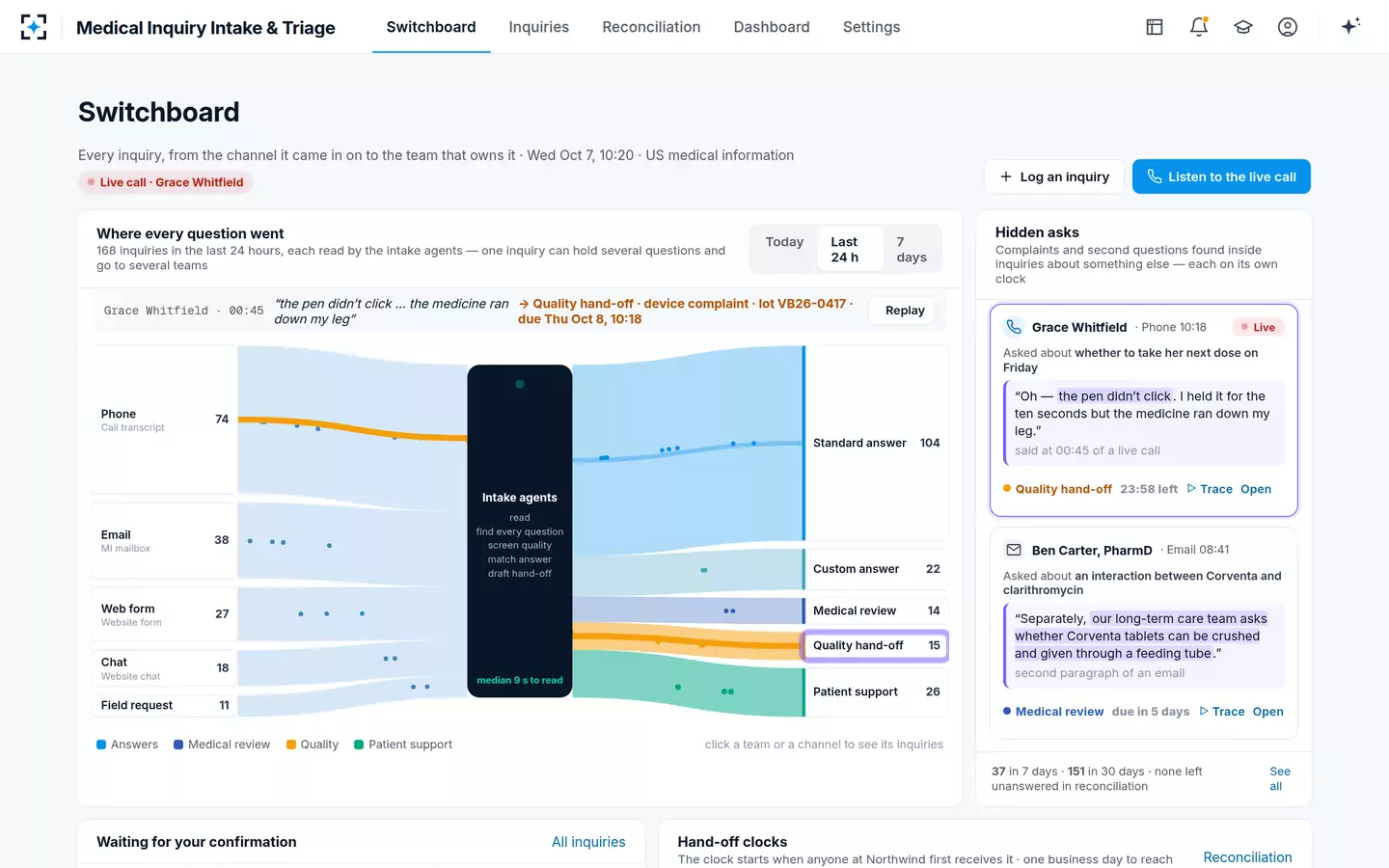The image size is (1389, 868).
Task: Open the All inquiries link
Action: click(x=588, y=842)
